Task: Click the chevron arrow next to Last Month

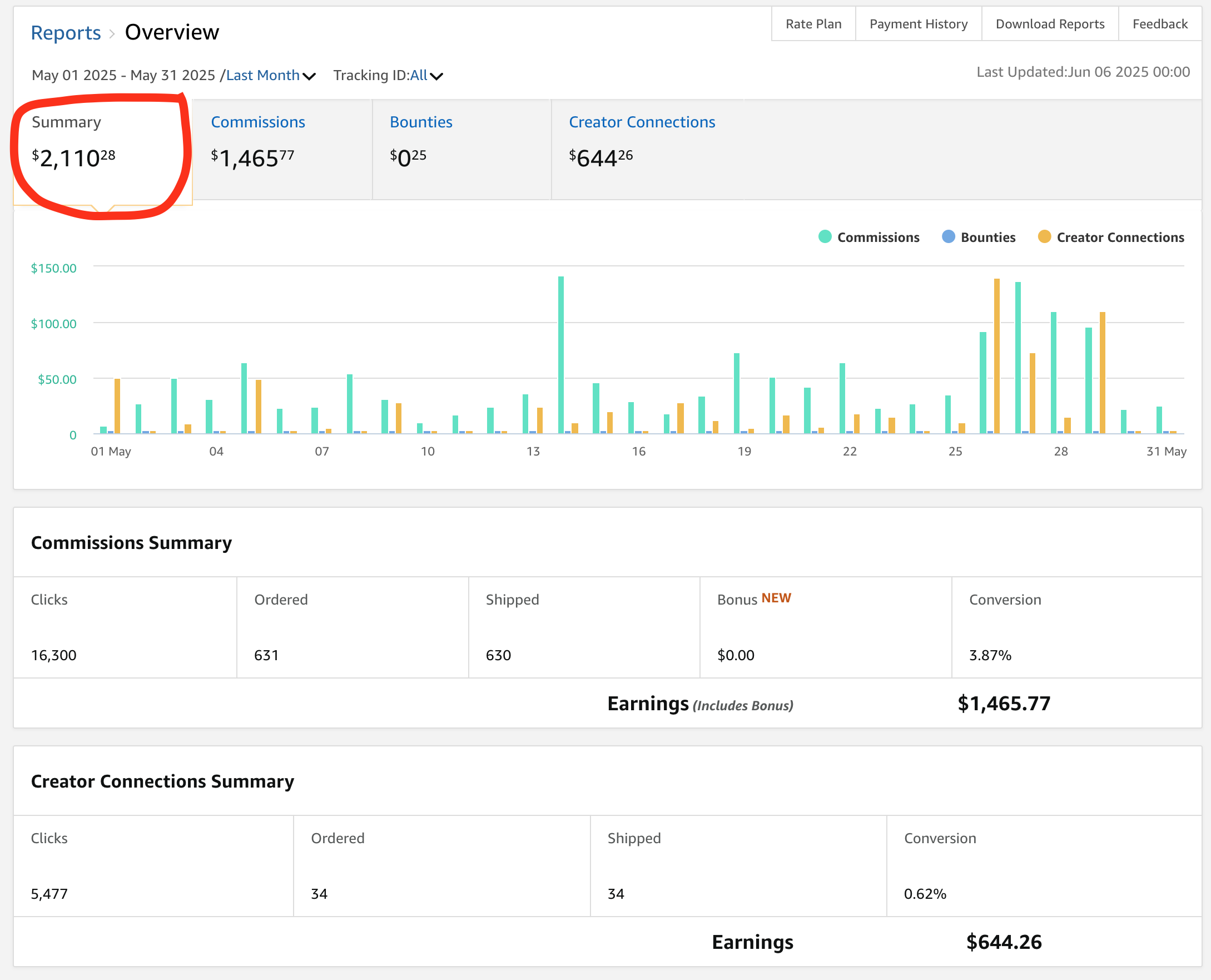Action: coord(309,76)
